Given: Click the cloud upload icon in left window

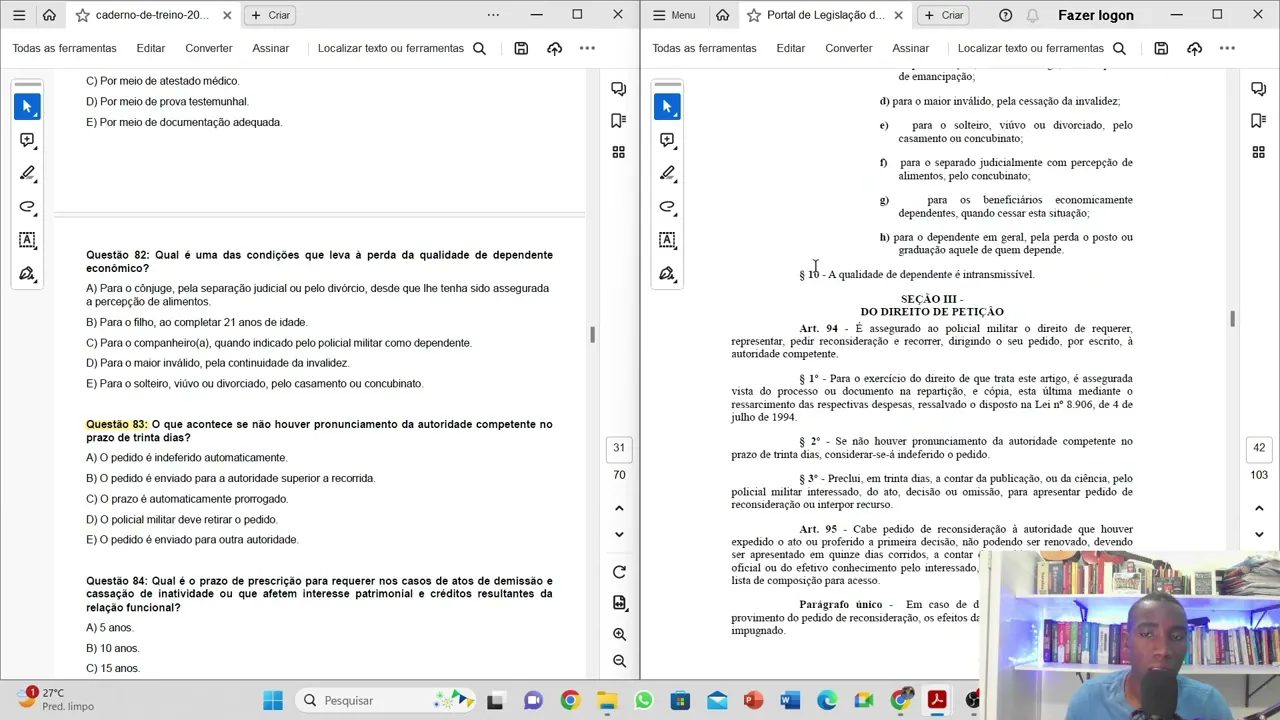Looking at the screenshot, I should [554, 48].
